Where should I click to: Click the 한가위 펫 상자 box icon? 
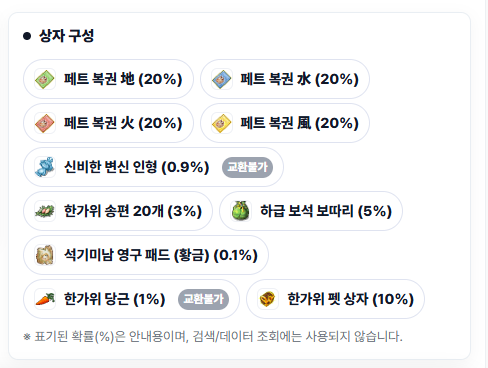(x=268, y=299)
